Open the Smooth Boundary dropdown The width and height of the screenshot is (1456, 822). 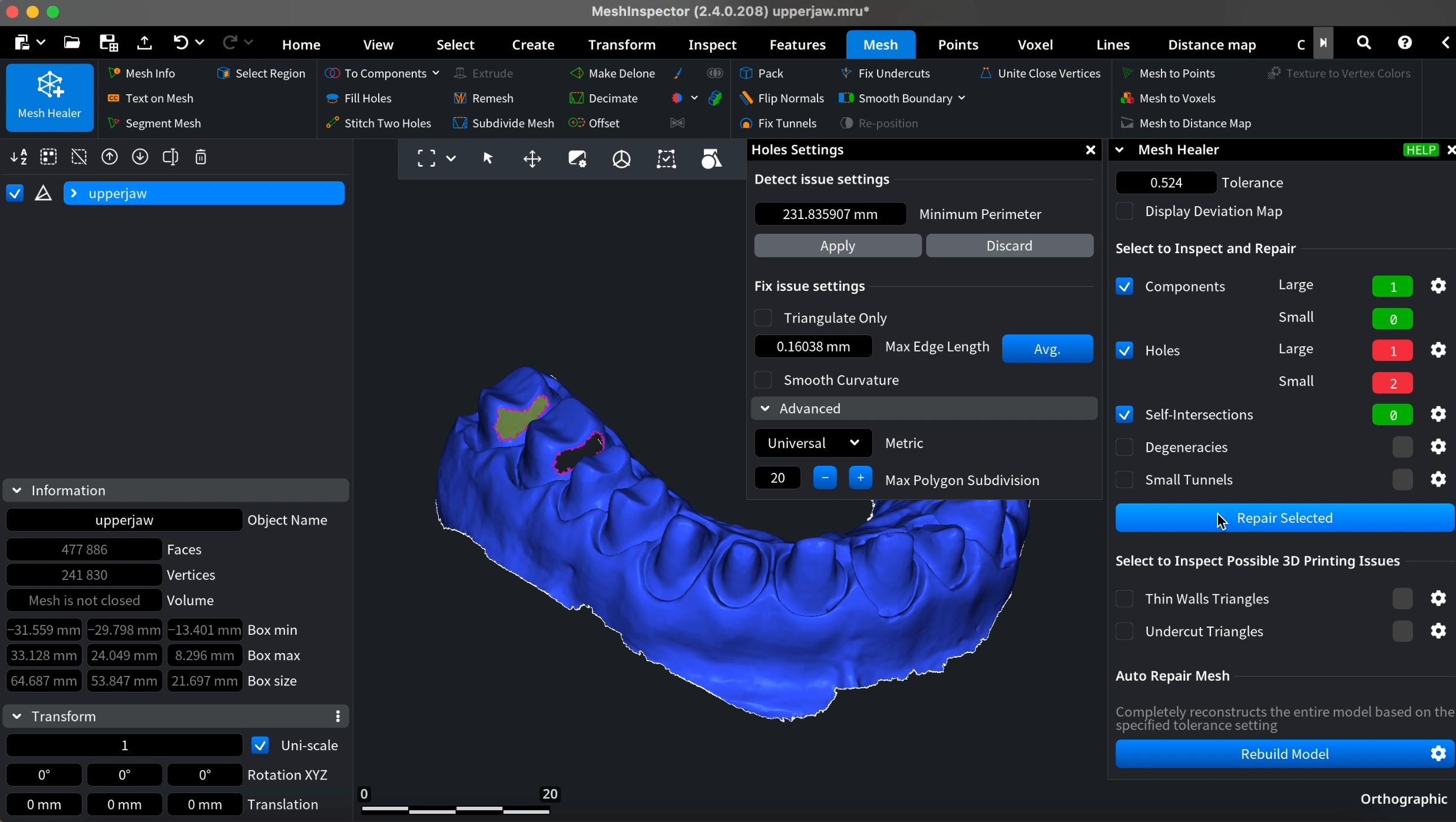[x=961, y=98]
